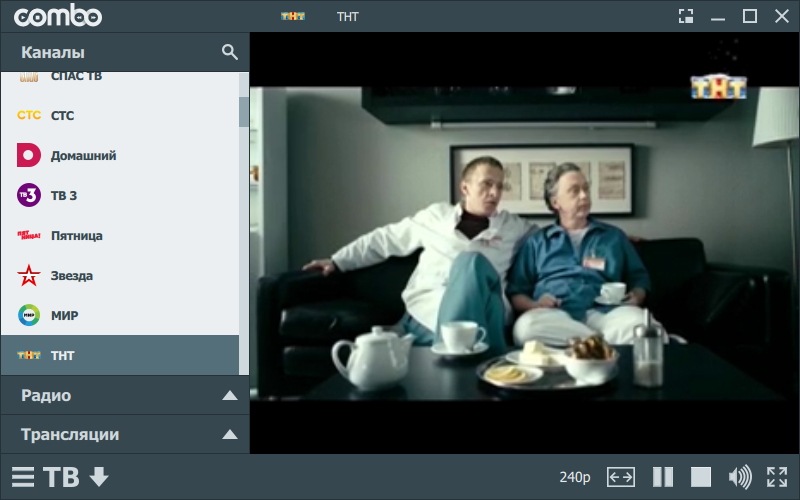Viewport: 800px width, 500px height.
Task: Select the Звезда channel
Action: [120, 276]
